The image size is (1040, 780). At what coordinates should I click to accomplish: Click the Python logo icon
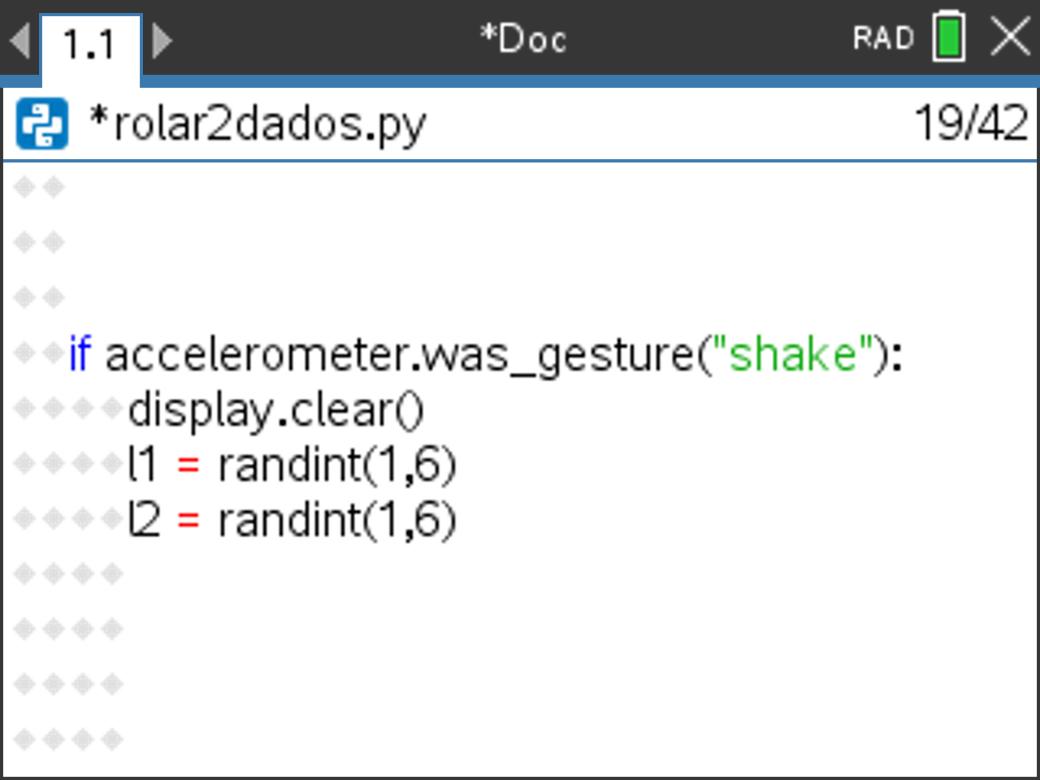coord(42,123)
